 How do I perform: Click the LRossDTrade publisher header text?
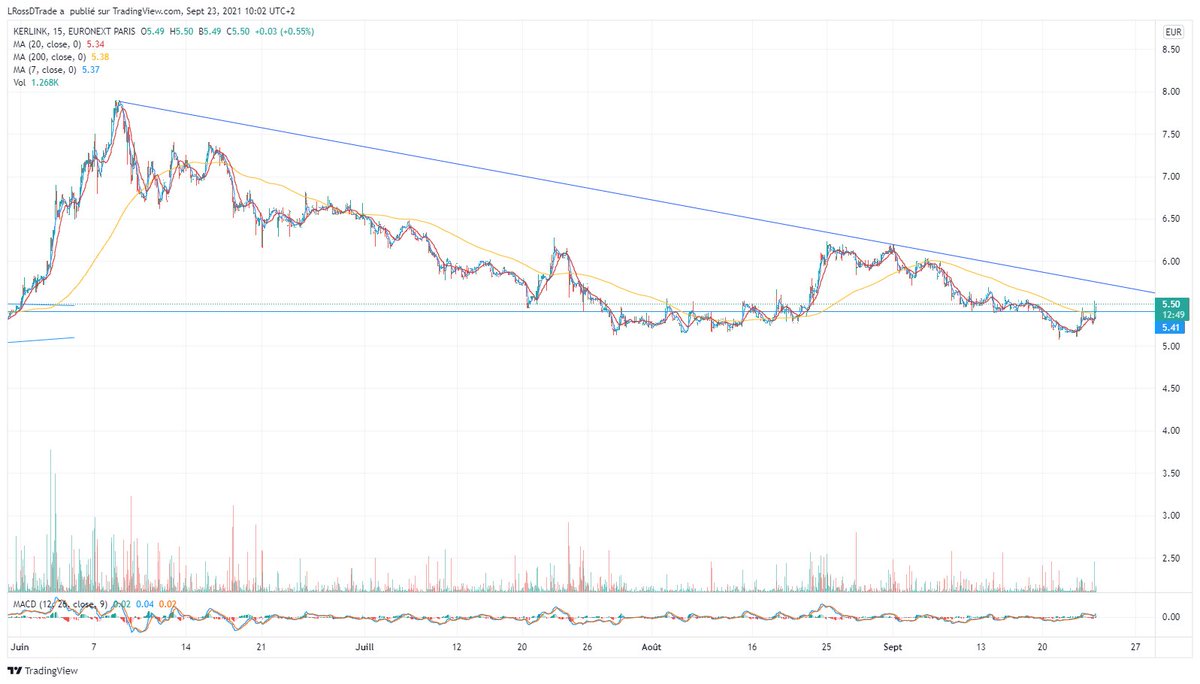pyautogui.click(x=35, y=9)
